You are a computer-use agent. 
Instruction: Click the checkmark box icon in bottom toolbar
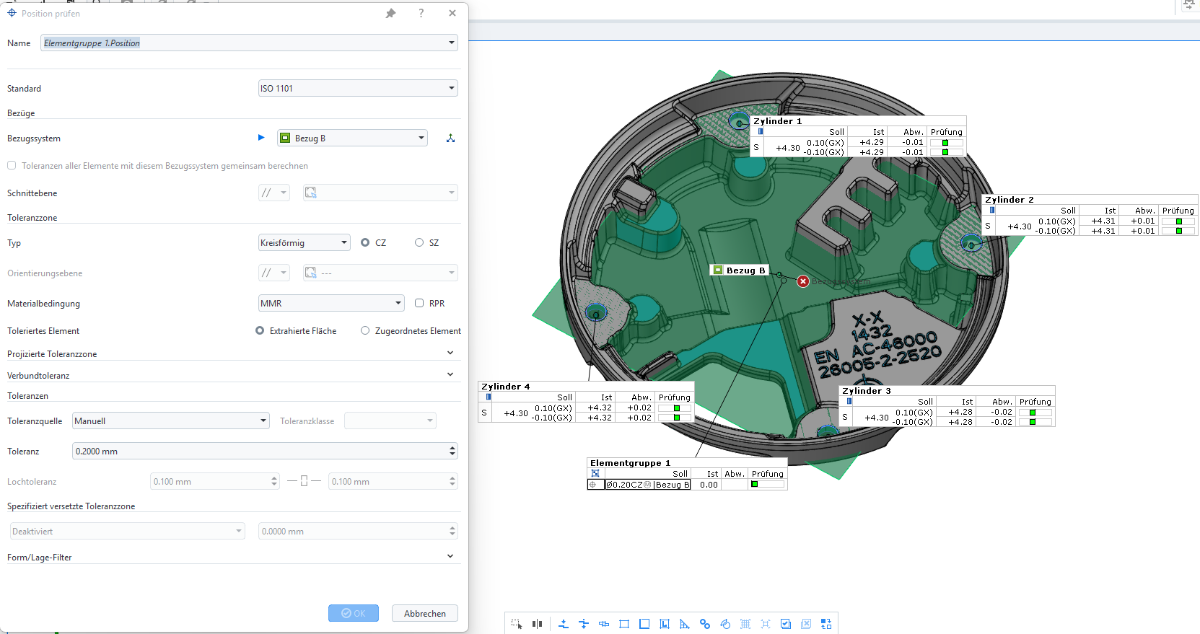click(x=786, y=624)
